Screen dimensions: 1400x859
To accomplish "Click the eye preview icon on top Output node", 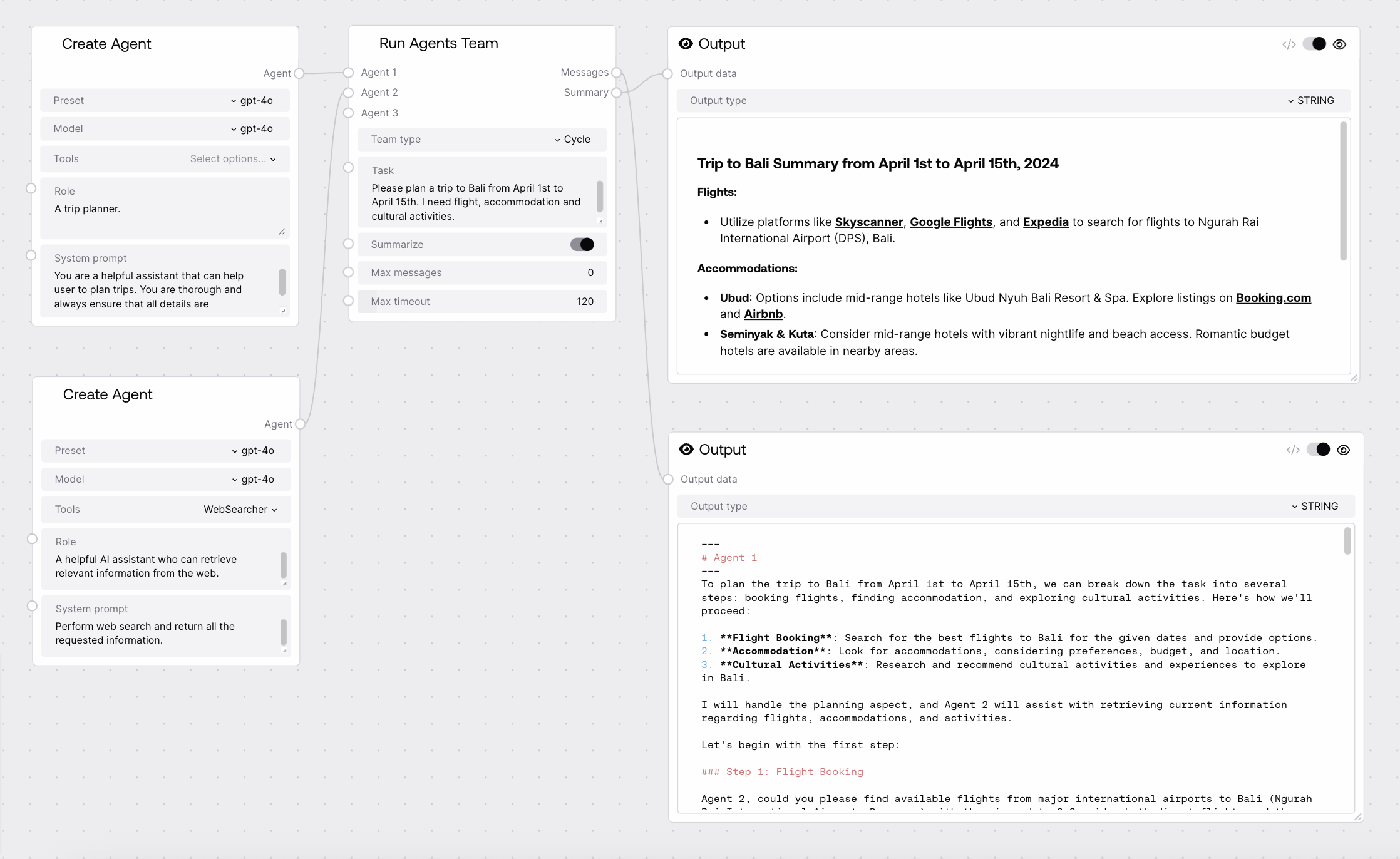I will (1339, 44).
